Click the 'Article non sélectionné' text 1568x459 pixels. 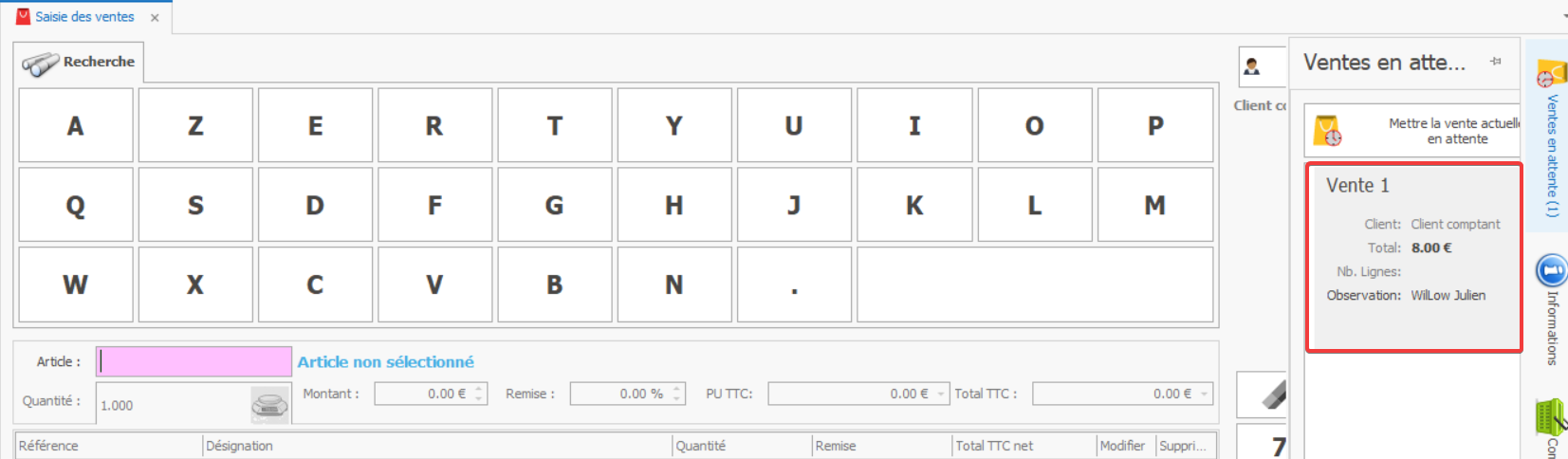385,361
